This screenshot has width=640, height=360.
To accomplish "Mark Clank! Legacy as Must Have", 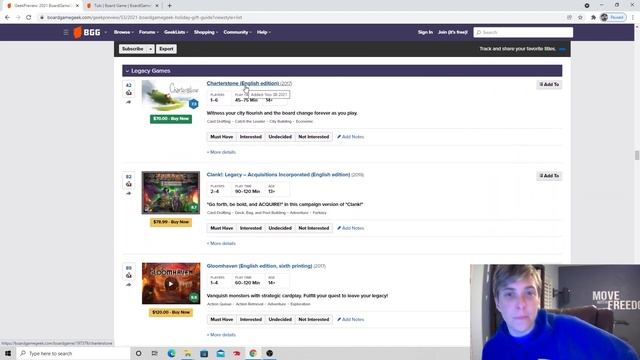I will coord(222,228).
